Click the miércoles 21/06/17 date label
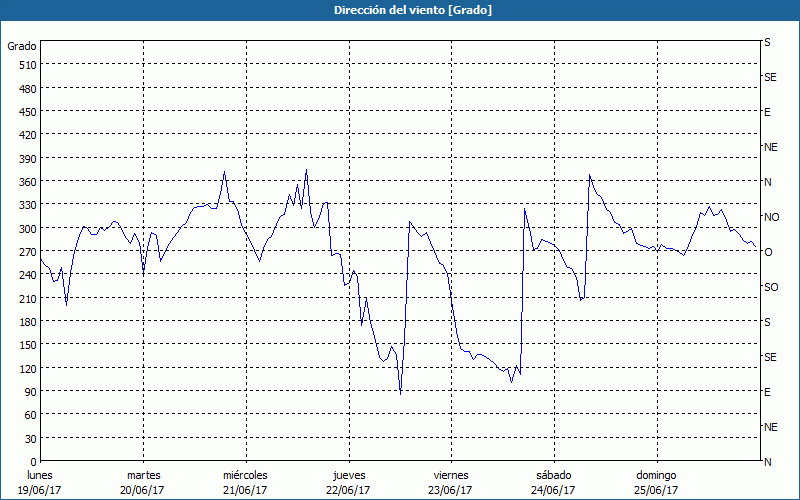 (245, 482)
